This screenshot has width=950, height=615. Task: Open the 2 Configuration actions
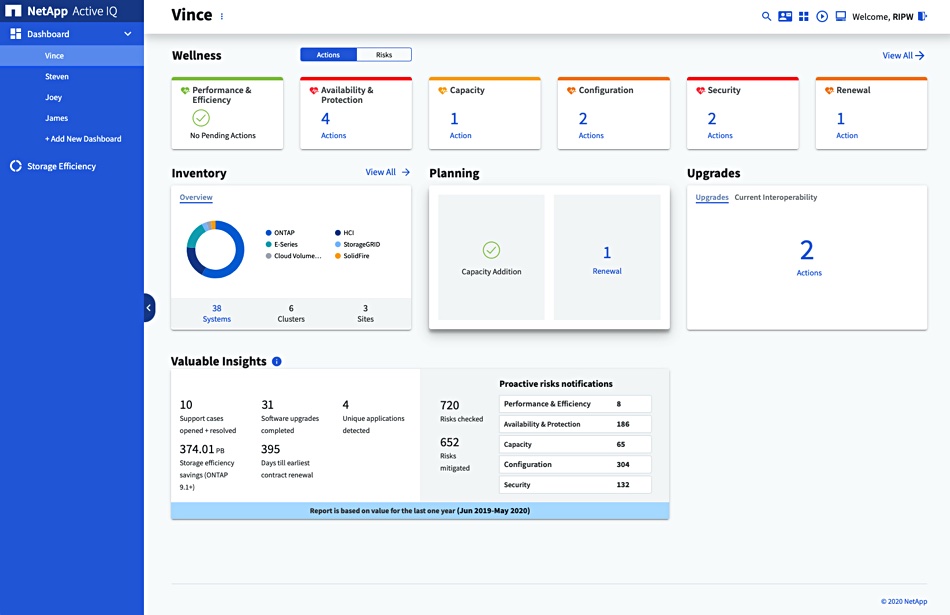click(x=591, y=125)
